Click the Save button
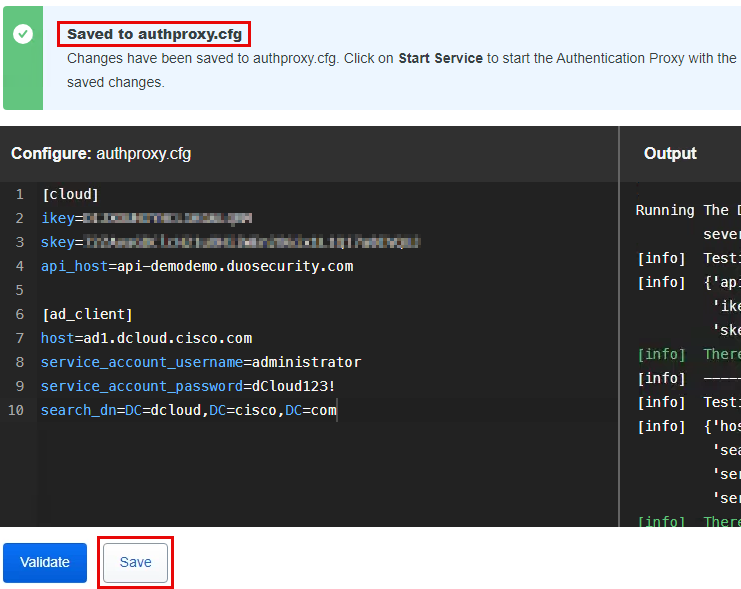741x589 pixels. pos(135,562)
